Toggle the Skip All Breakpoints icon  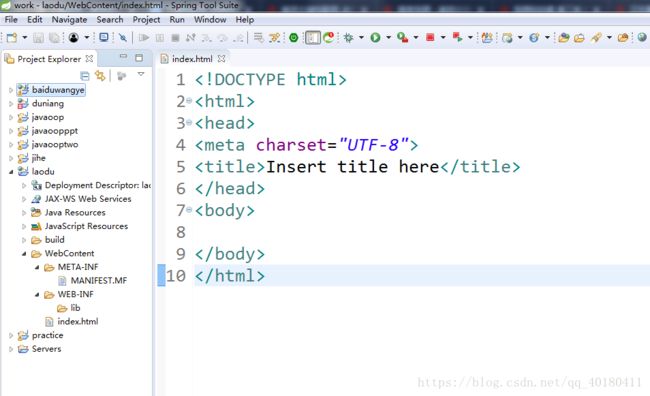123,38
